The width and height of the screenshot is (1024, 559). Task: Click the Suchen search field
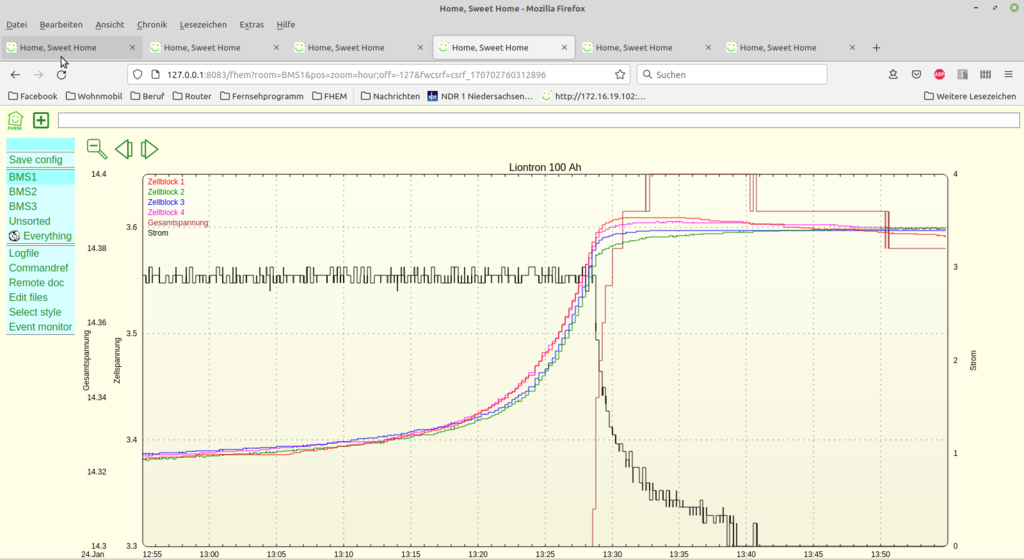(732, 74)
